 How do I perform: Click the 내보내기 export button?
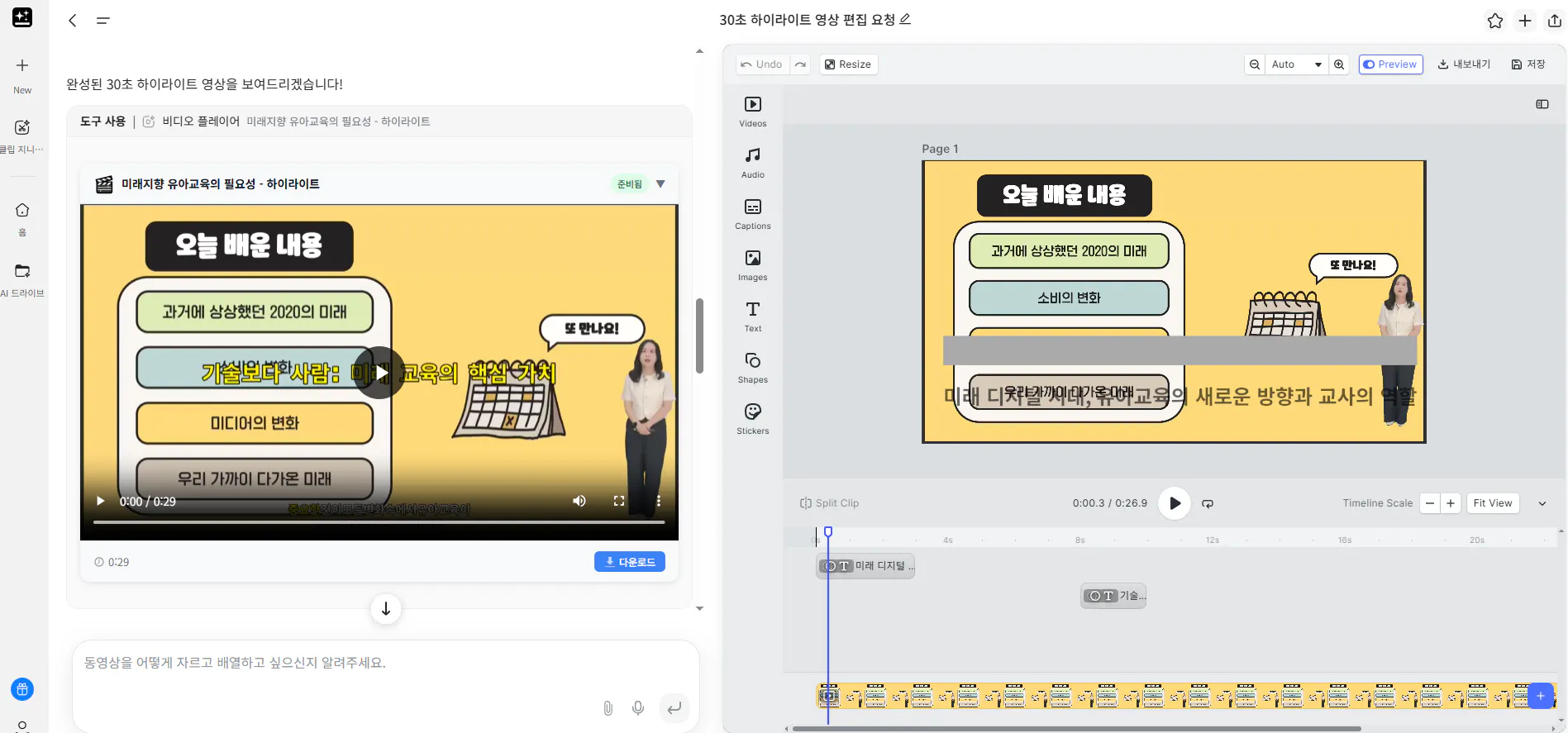pyautogui.click(x=1464, y=64)
